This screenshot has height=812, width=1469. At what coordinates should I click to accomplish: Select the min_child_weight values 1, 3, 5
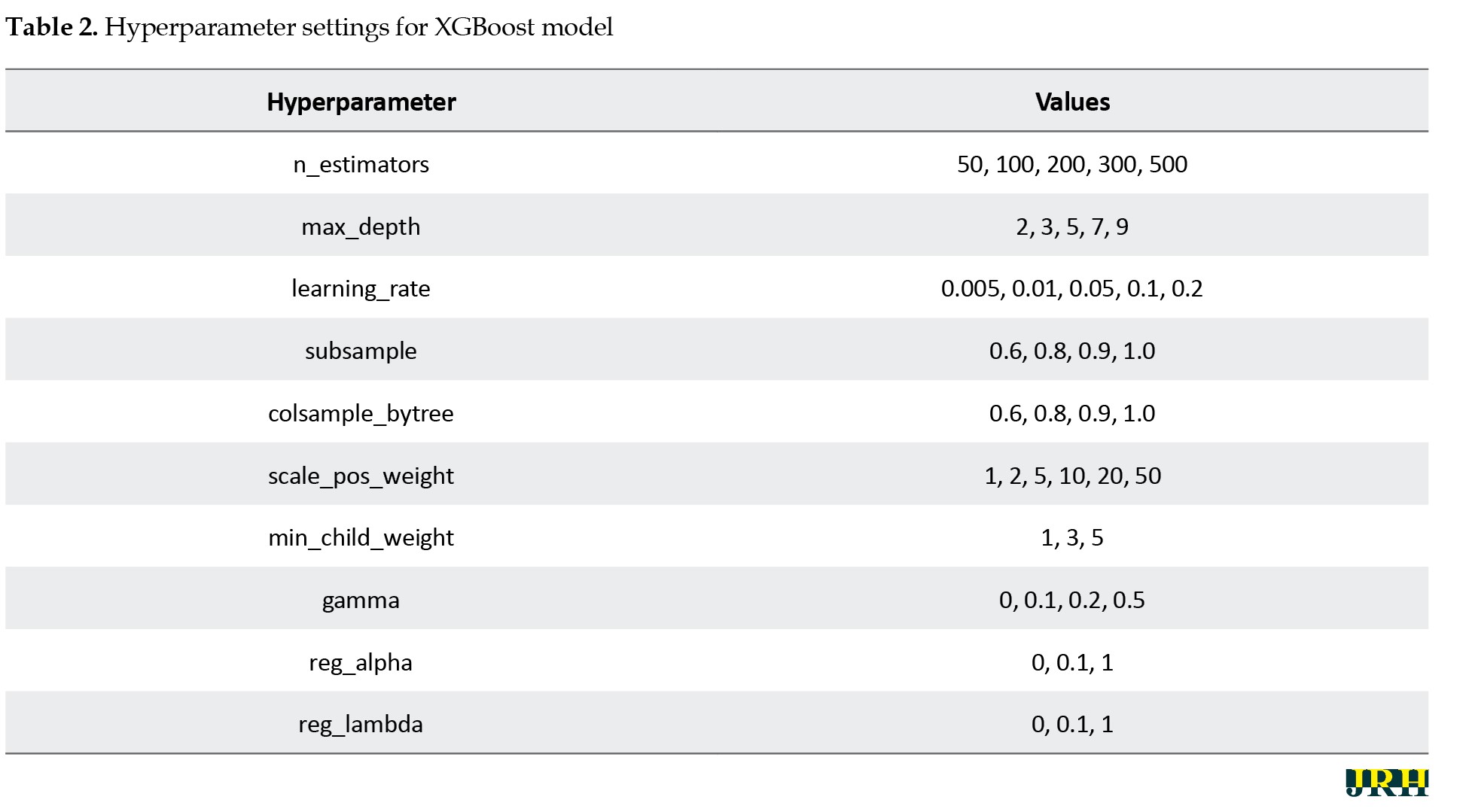point(1071,537)
